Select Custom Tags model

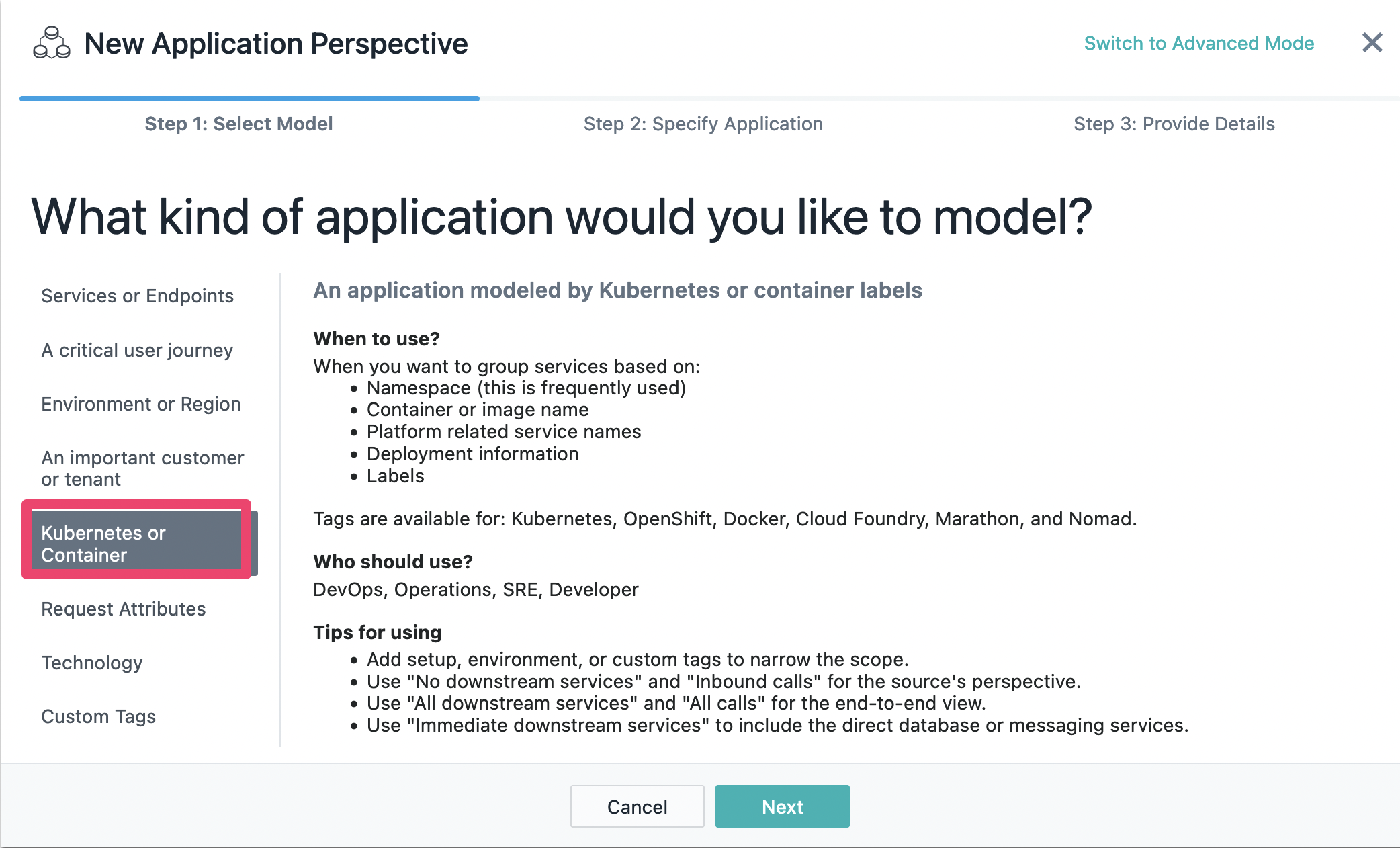[98, 716]
